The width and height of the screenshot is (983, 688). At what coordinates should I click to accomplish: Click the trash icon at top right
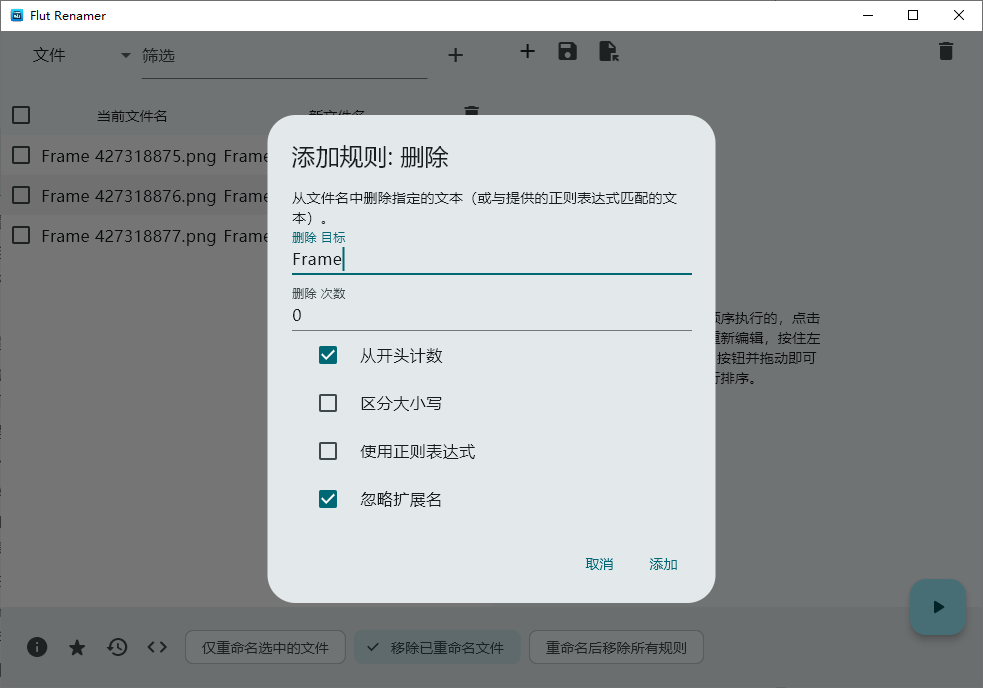pyautogui.click(x=946, y=51)
